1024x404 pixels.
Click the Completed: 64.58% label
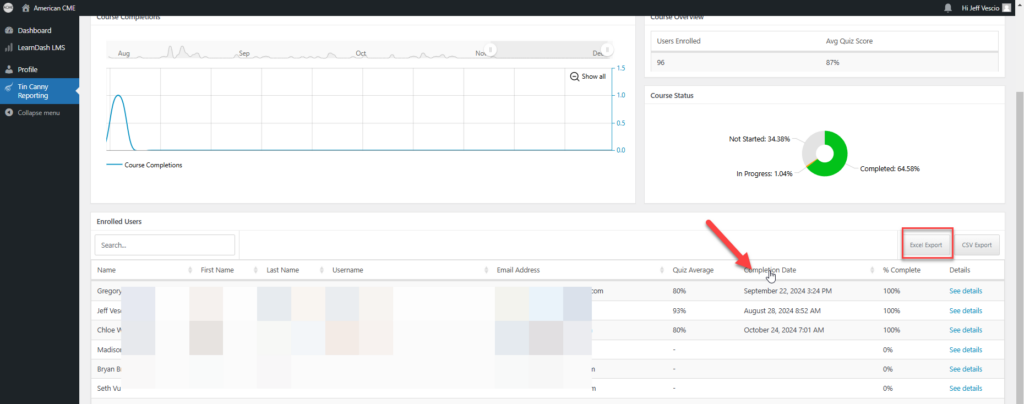click(x=890, y=168)
